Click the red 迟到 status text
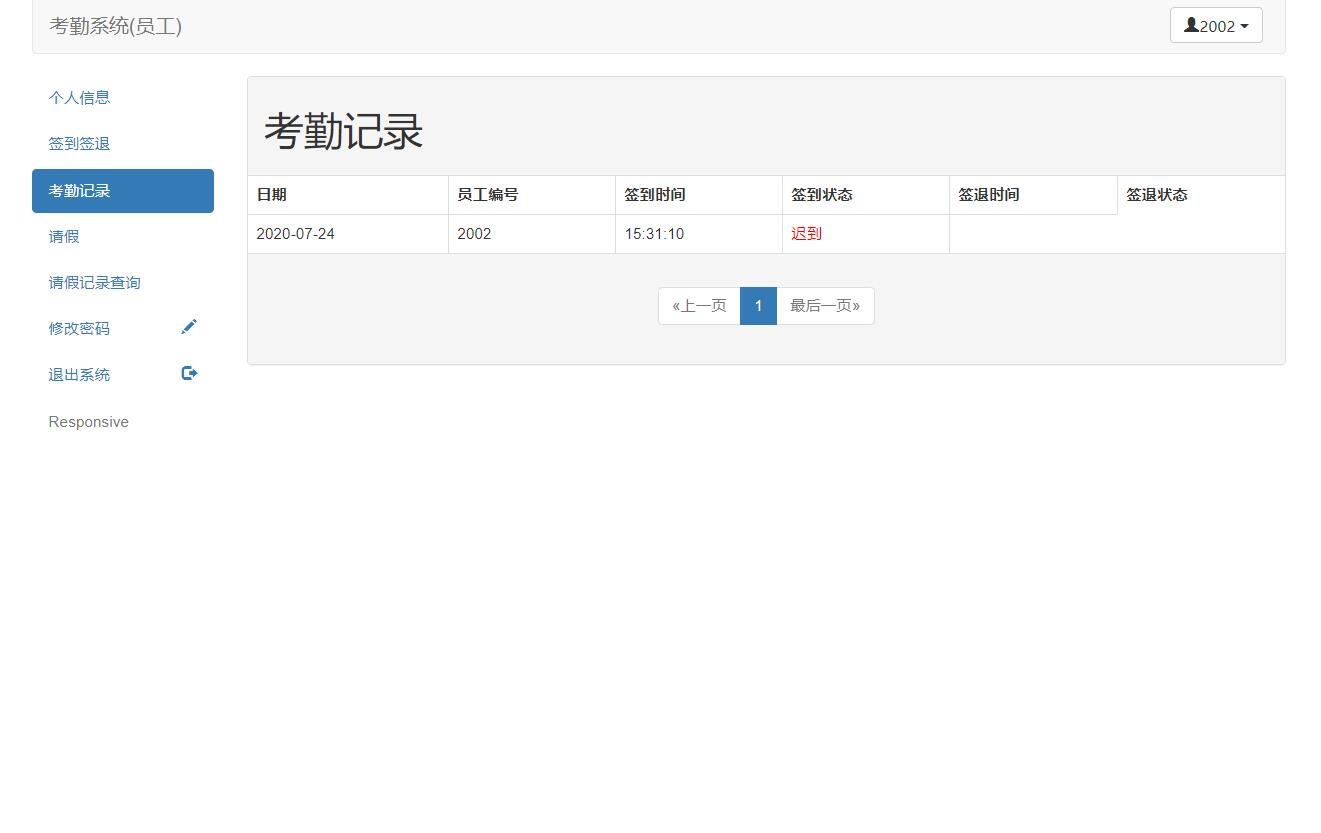Screen dimensions: 1321x833 pos(806,233)
